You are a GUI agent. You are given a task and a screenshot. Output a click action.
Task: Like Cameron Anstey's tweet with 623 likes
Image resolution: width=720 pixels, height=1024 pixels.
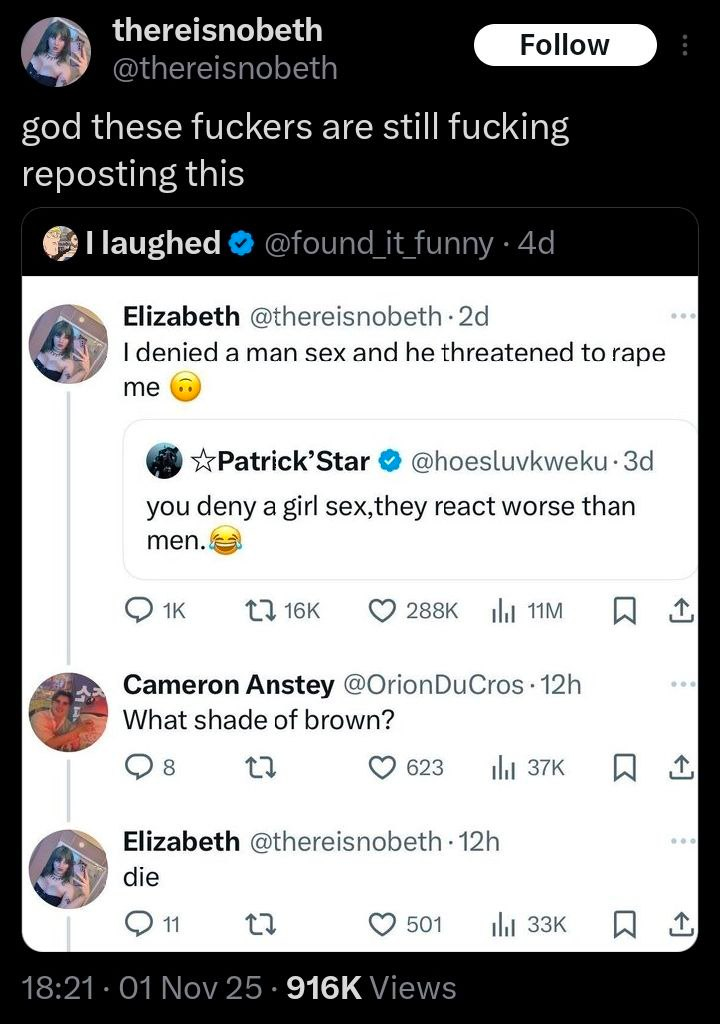(382, 768)
